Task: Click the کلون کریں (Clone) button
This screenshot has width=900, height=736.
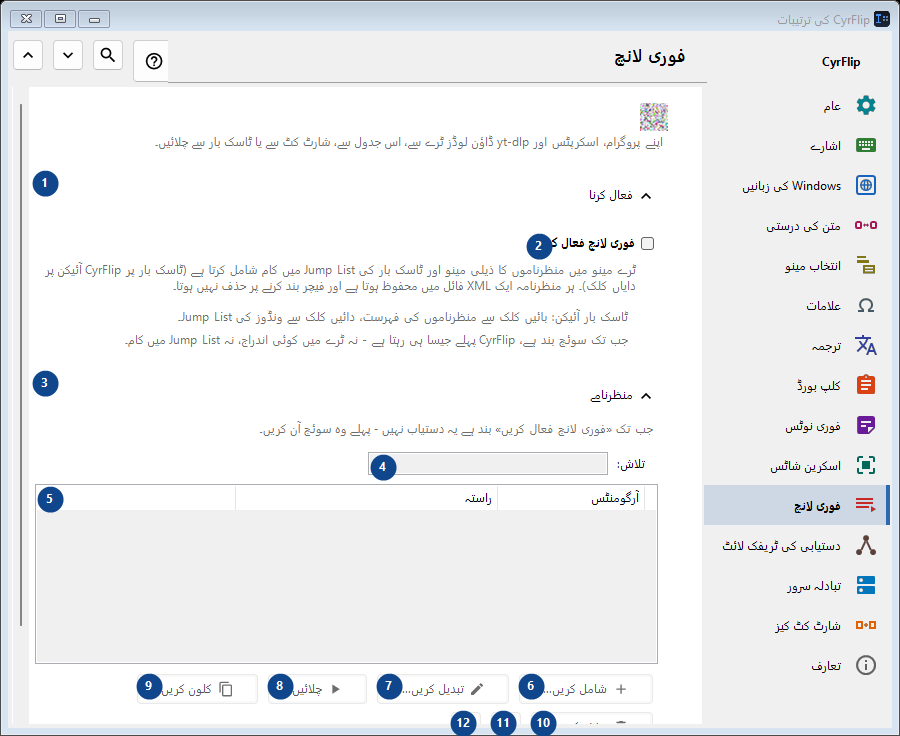Action: [x=197, y=689]
